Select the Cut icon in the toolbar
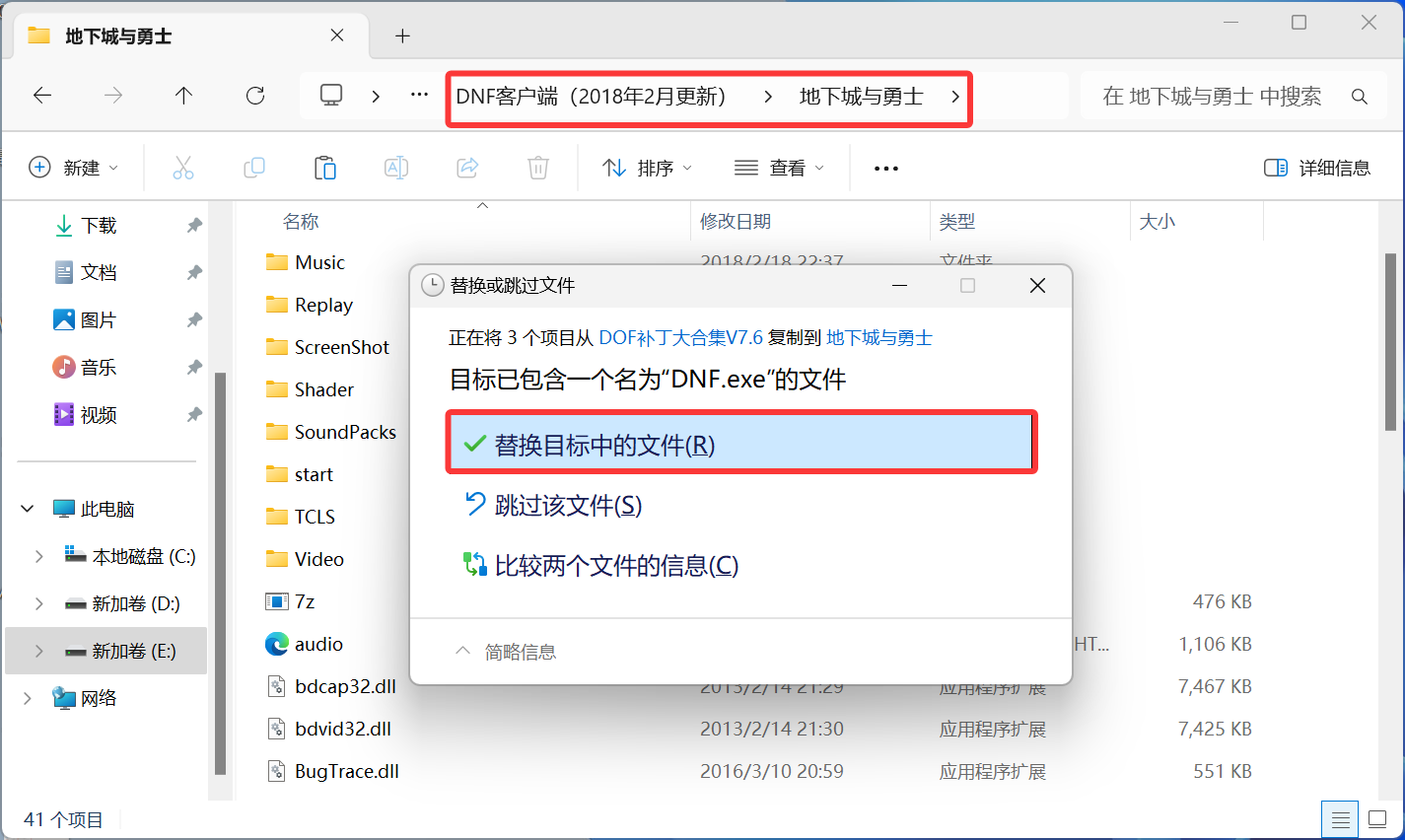The width and height of the screenshot is (1405, 840). (x=182, y=168)
